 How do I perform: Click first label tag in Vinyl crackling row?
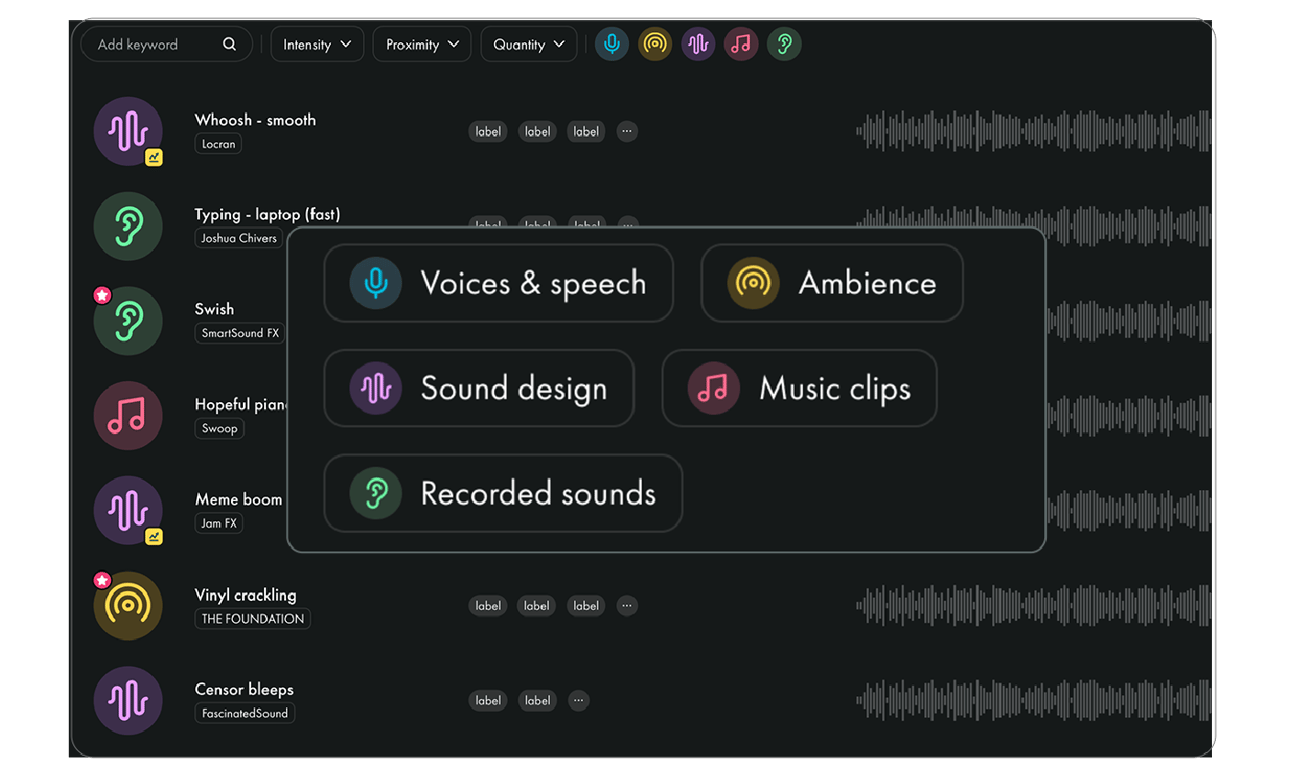point(488,605)
